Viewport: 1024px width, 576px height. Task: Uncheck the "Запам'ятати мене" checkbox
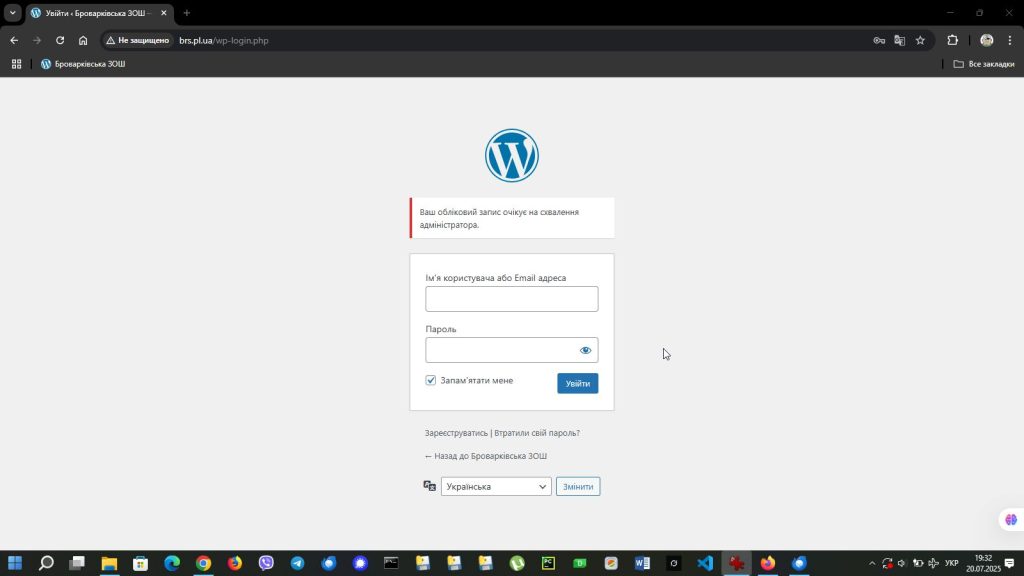pos(431,381)
